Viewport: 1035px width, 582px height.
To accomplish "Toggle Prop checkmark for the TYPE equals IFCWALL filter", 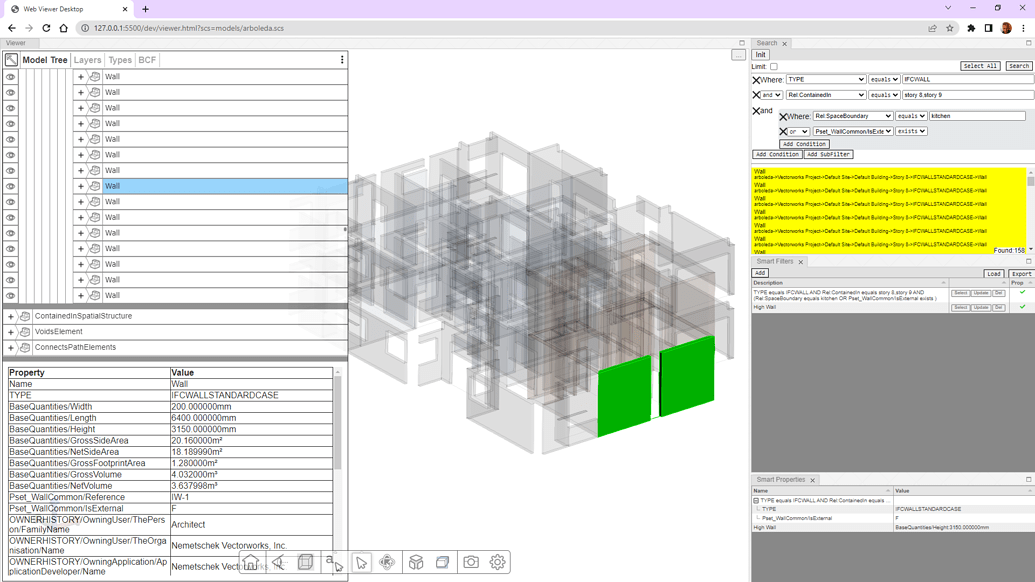I will coord(1022,292).
